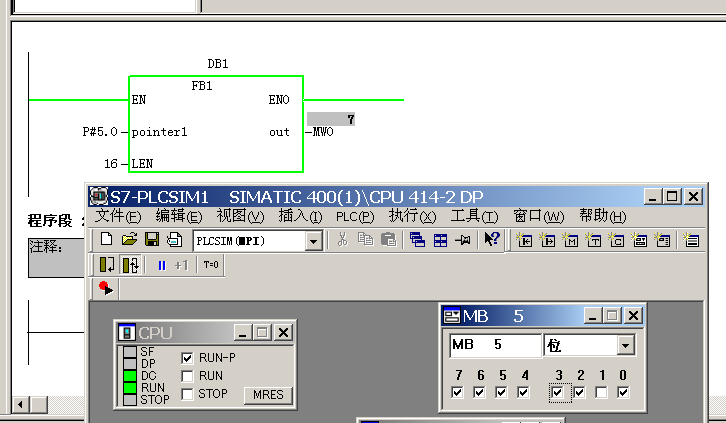Check the STOP mode checkbox

tap(187, 394)
